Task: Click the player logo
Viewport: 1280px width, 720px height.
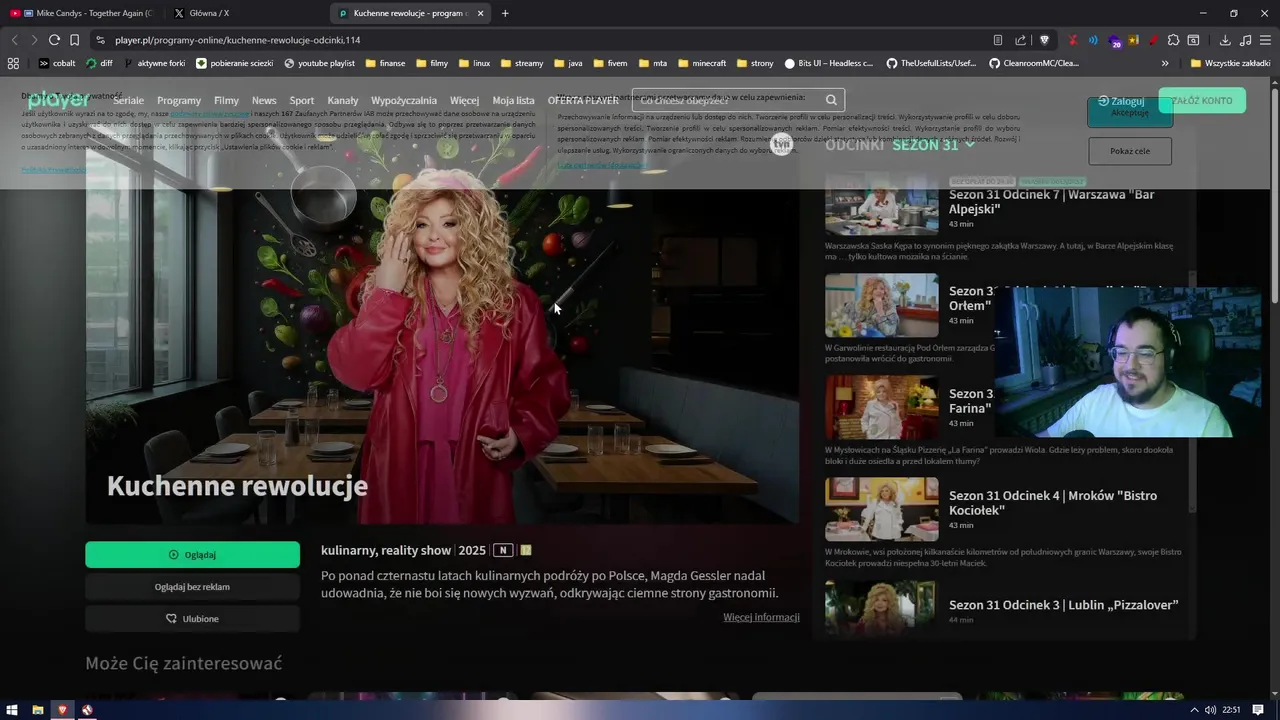Action: pos(58,100)
